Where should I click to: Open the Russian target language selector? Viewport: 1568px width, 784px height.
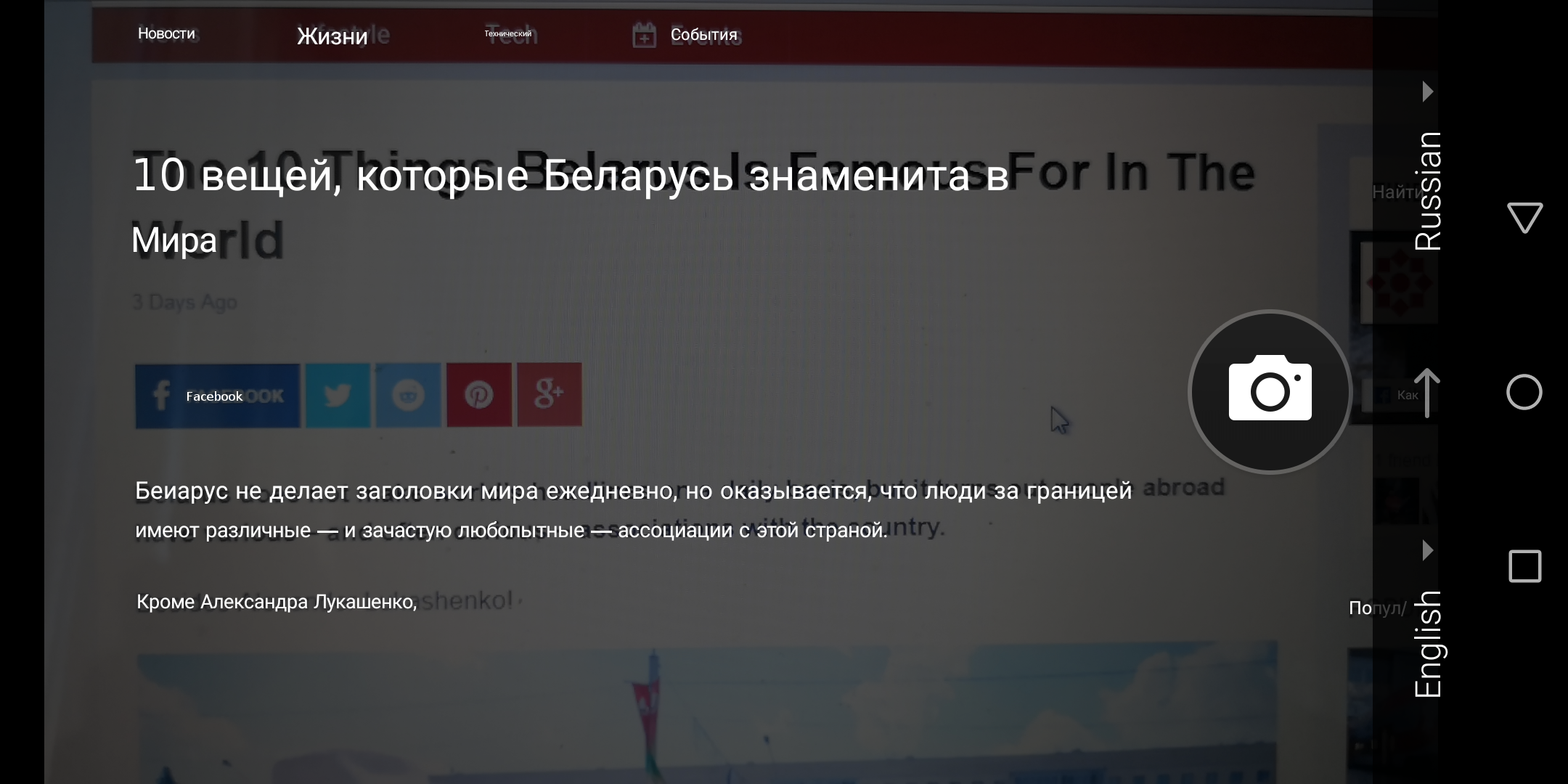point(1427,191)
